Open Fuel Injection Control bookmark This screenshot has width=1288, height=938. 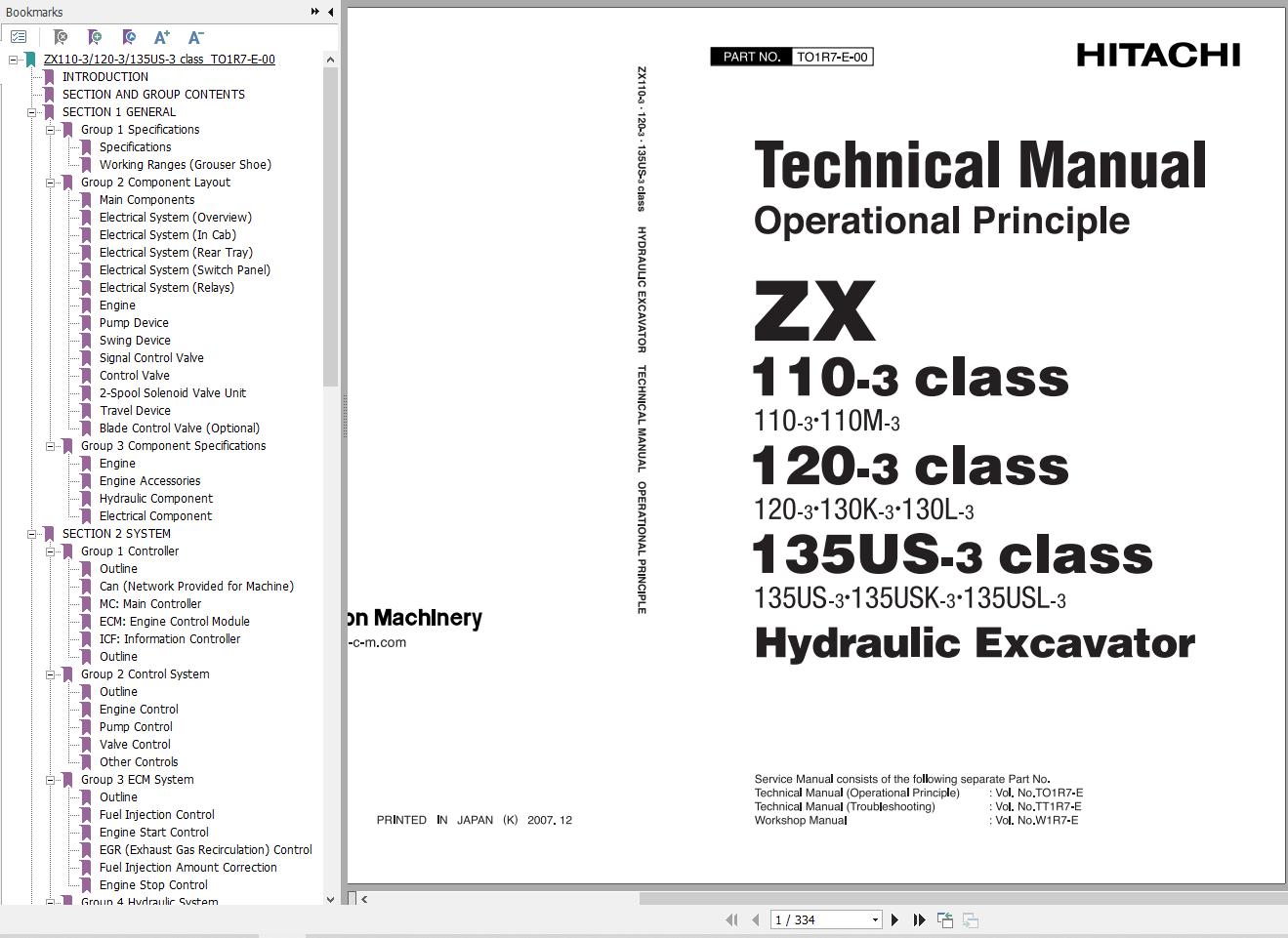coord(157,815)
